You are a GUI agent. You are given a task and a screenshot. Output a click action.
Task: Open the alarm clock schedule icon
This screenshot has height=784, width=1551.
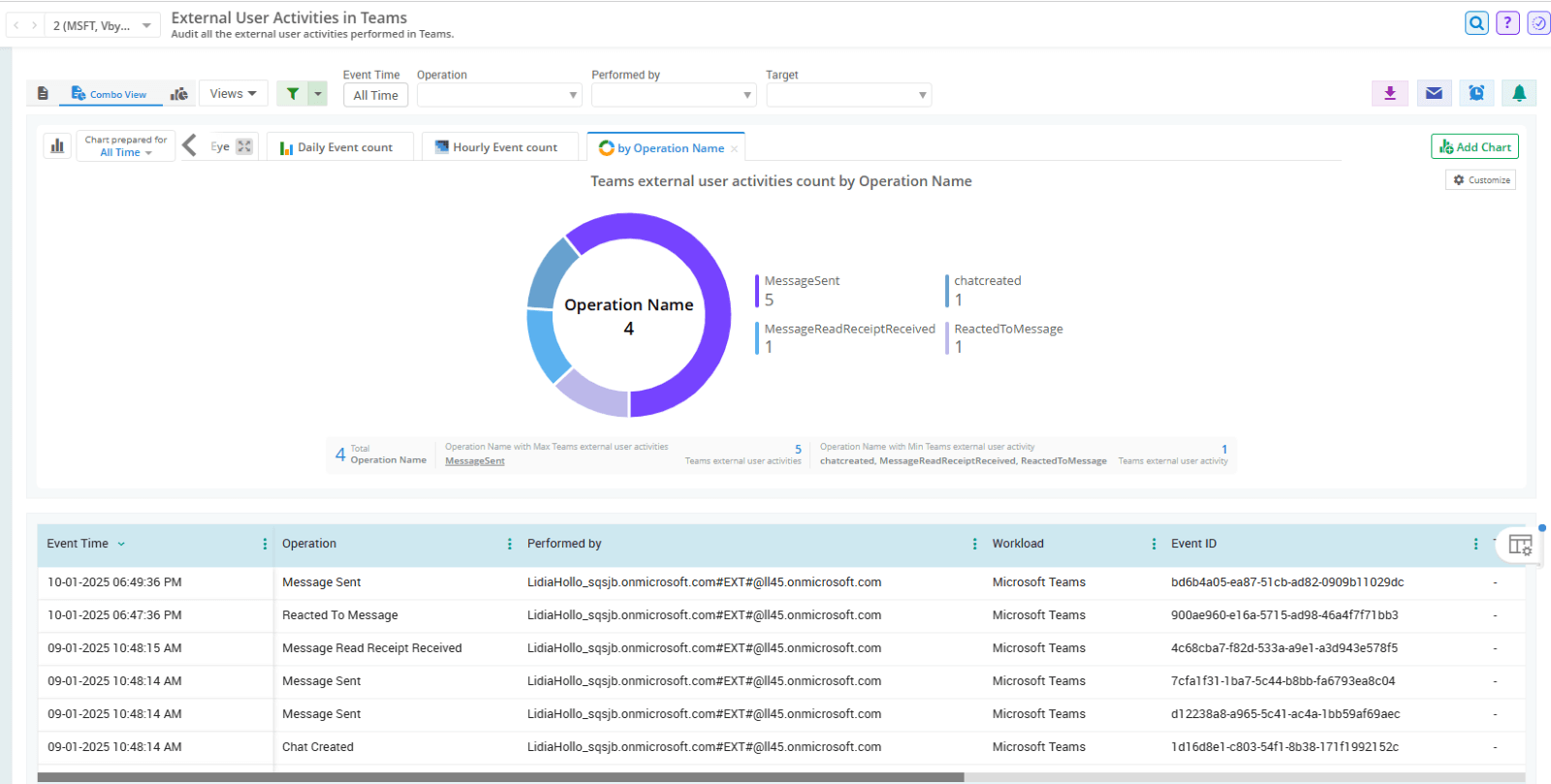[x=1476, y=93]
